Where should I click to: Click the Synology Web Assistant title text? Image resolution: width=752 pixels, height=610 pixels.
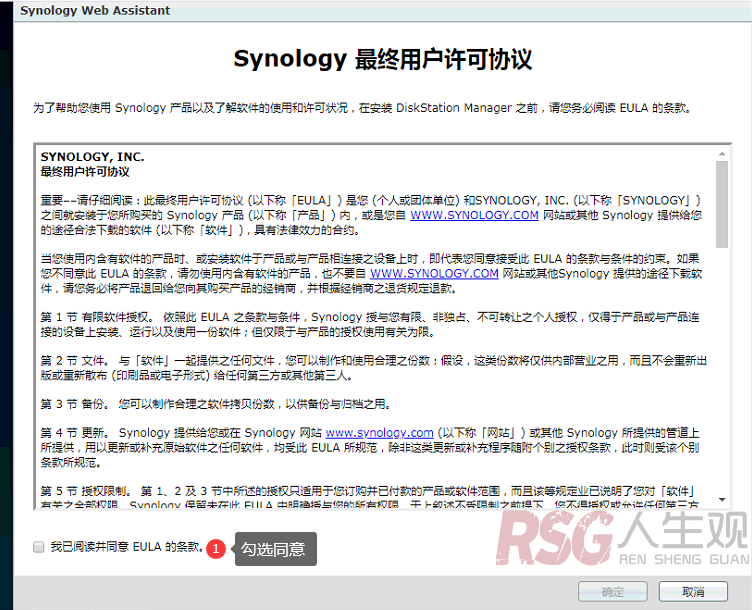(x=95, y=11)
